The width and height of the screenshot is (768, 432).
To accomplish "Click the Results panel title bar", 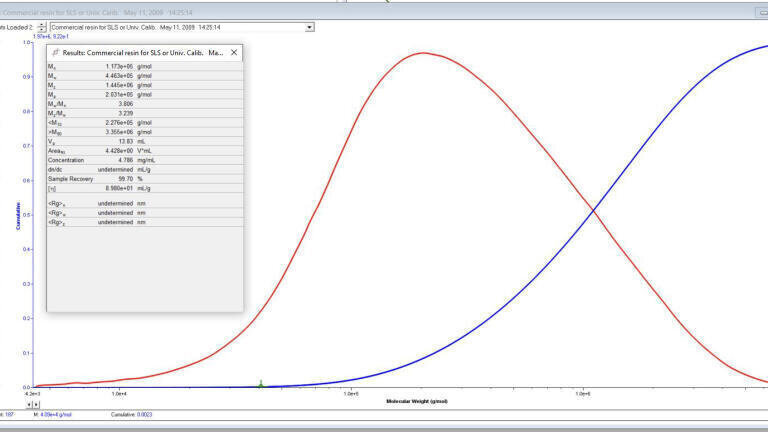I will click(x=144, y=52).
